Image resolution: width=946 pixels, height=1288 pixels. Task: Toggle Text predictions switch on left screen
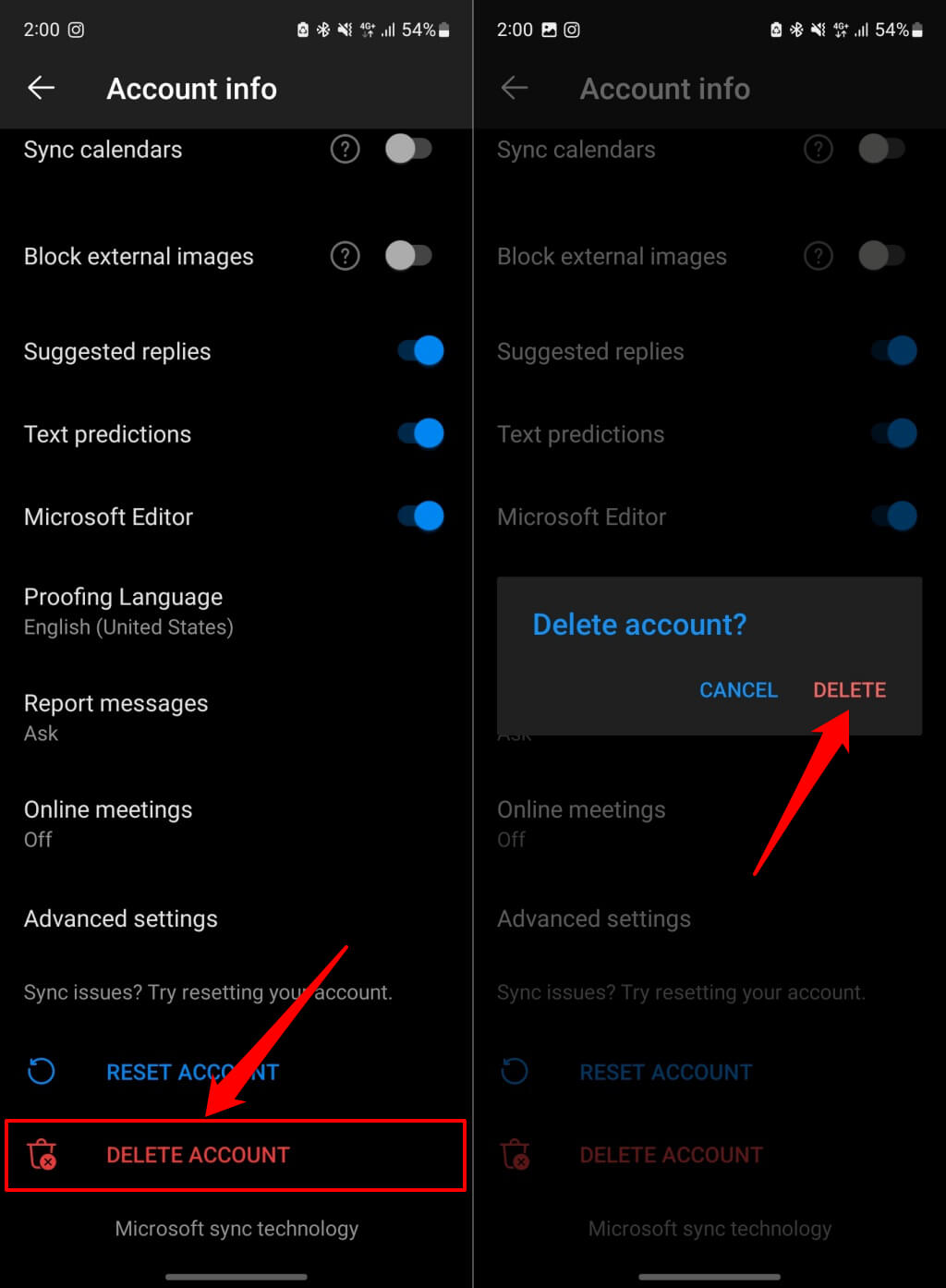[x=421, y=433]
